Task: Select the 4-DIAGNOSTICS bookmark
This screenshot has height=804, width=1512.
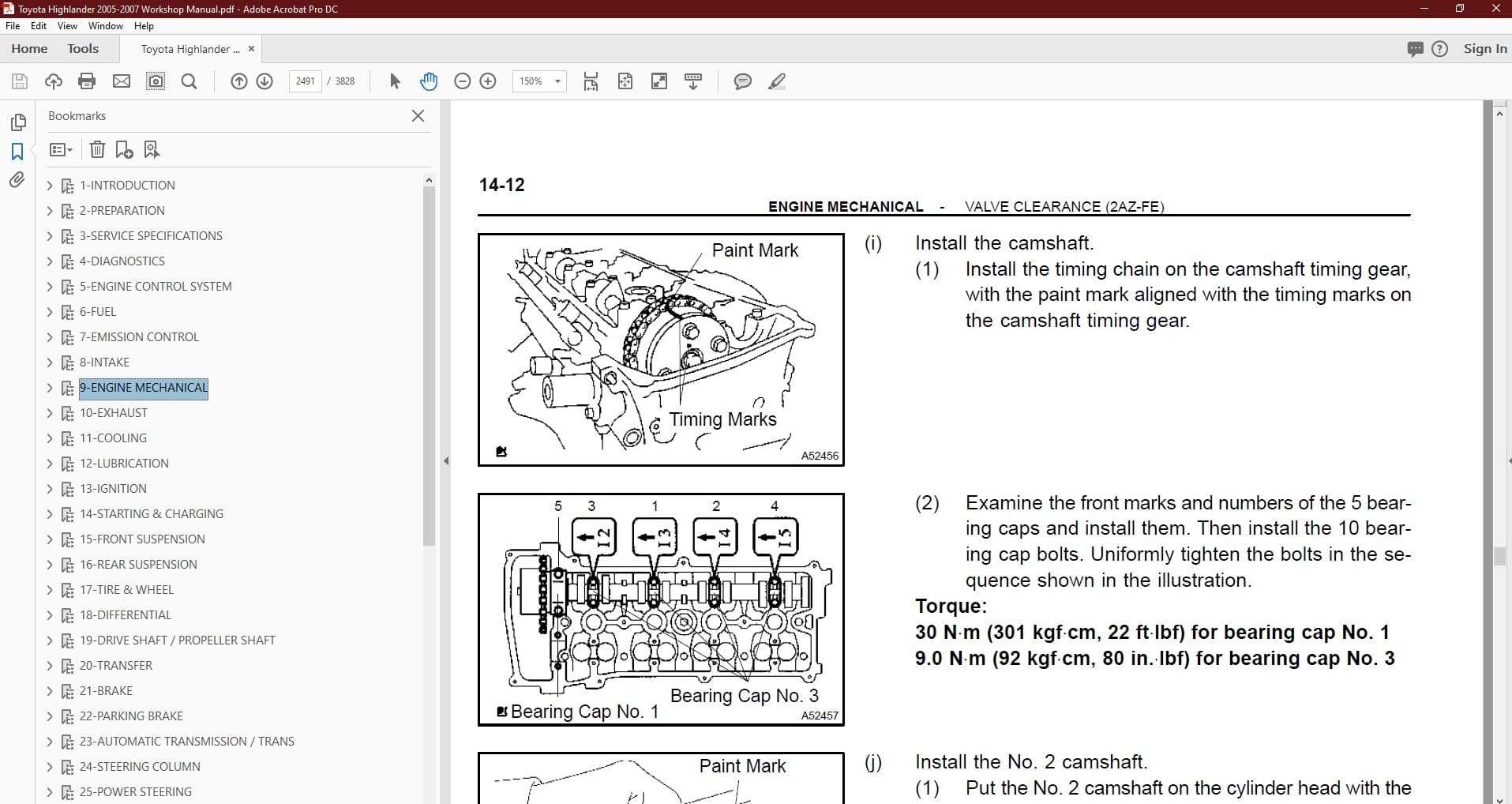Action: point(122,261)
